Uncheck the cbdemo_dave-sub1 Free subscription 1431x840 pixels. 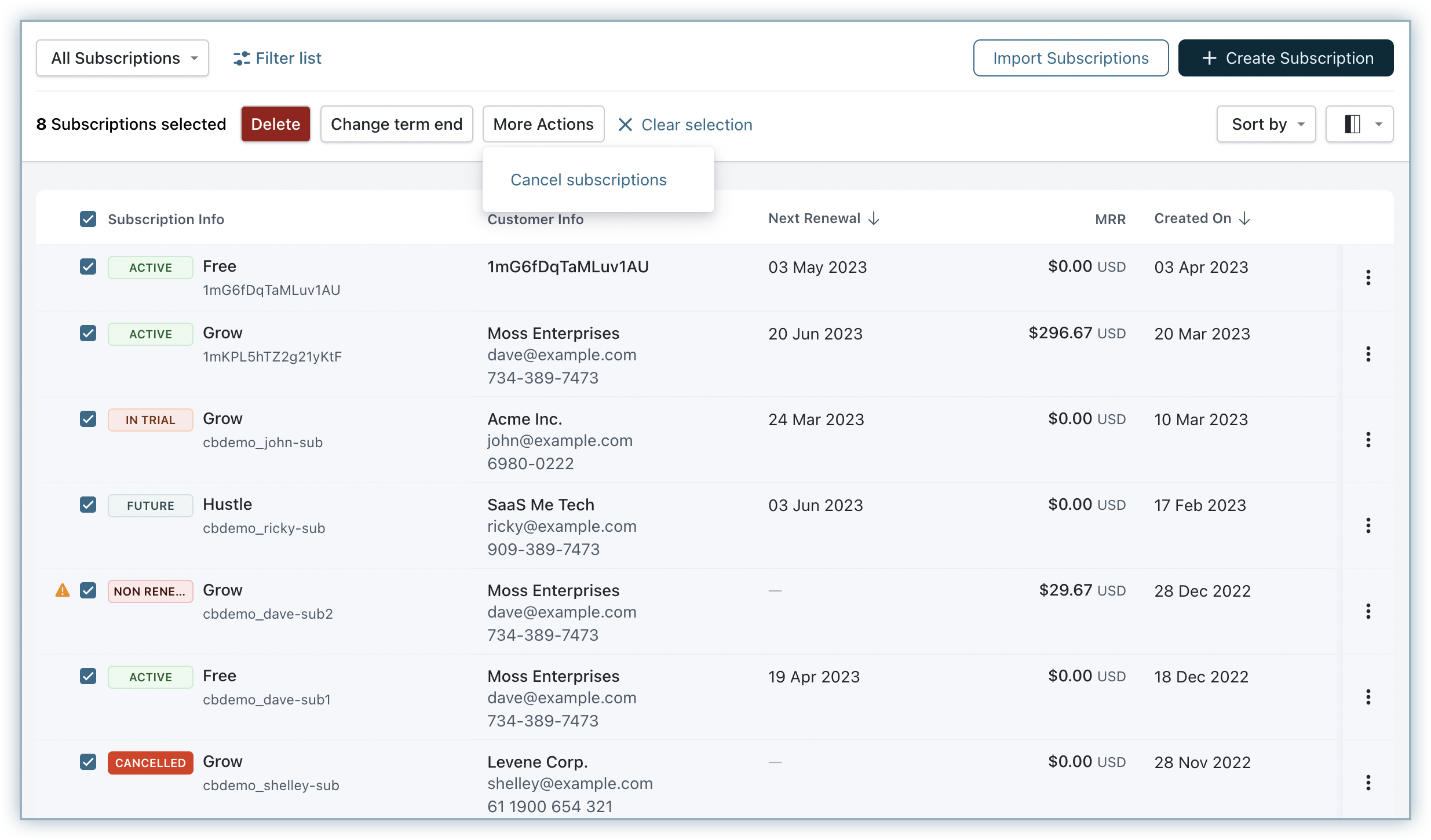[x=88, y=676]
